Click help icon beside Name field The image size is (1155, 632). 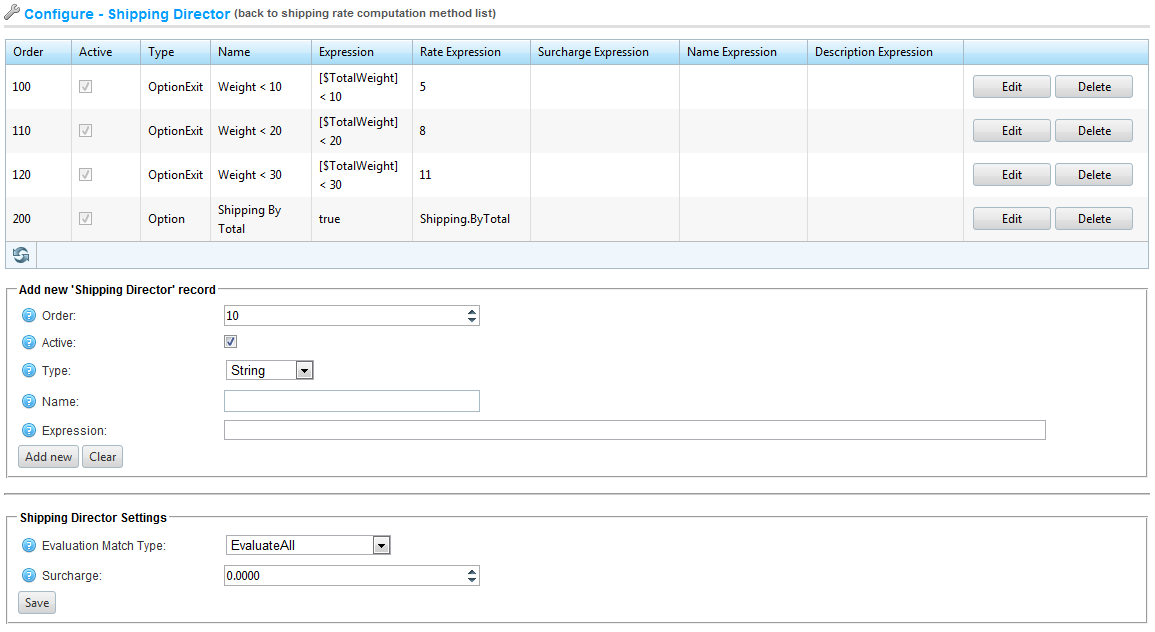tap(29, 402)
